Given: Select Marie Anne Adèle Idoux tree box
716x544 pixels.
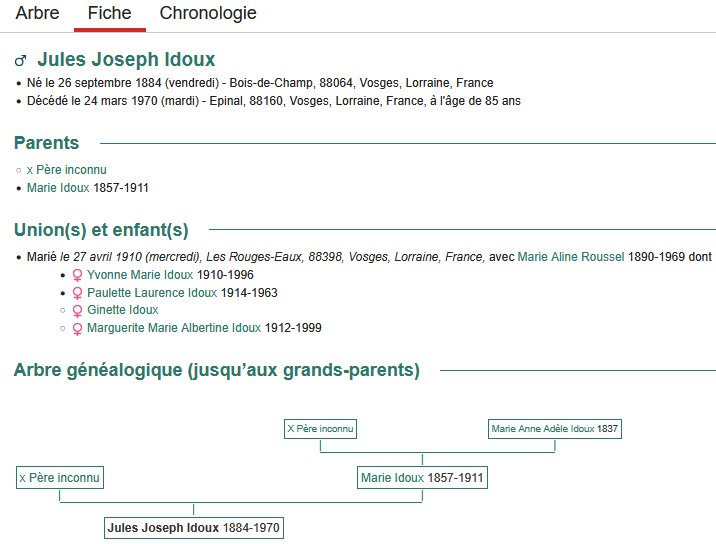Looking at the screenshot, I should (554, 429).
